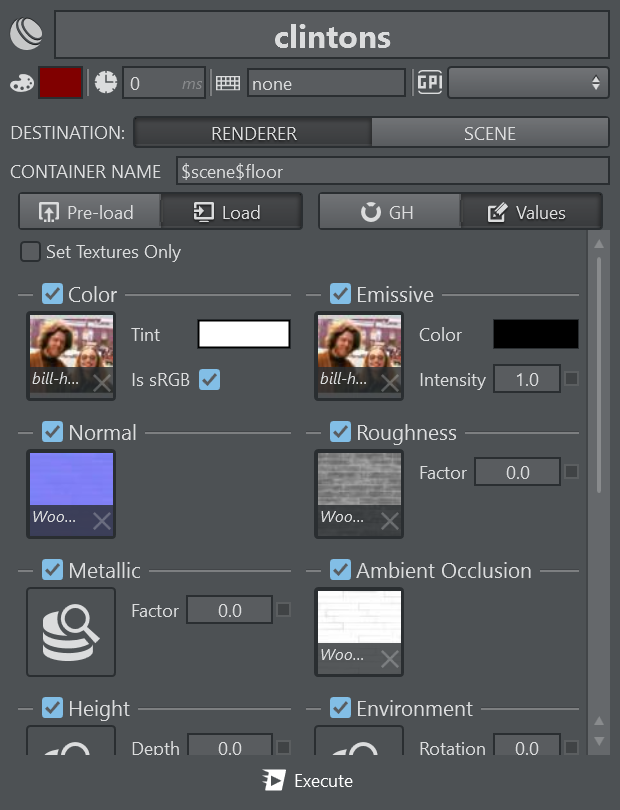
Task: Click the Execute play icon
Action: [x=274, y=780]
